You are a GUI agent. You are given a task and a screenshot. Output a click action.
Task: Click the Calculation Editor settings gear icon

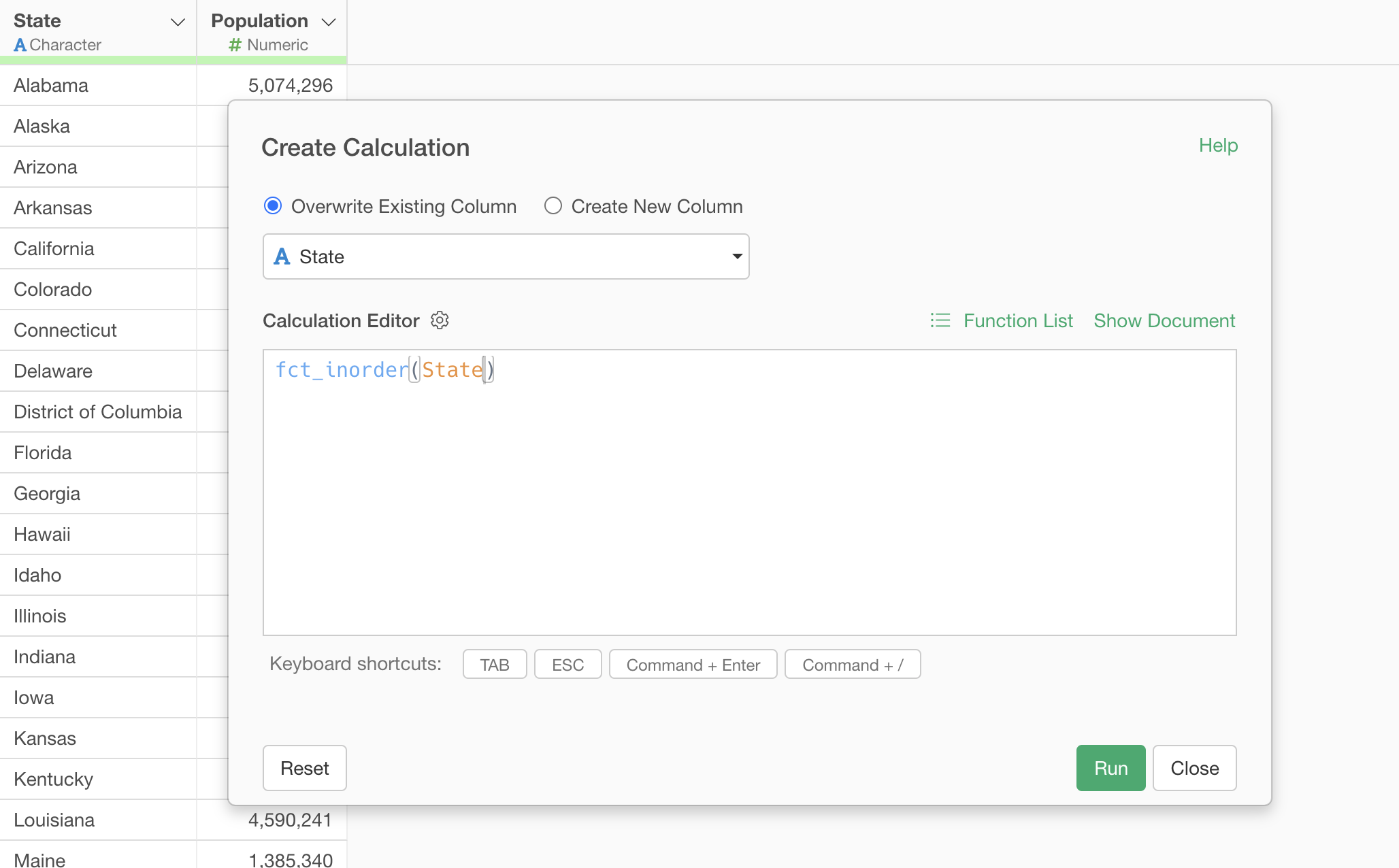click(440, 320)
